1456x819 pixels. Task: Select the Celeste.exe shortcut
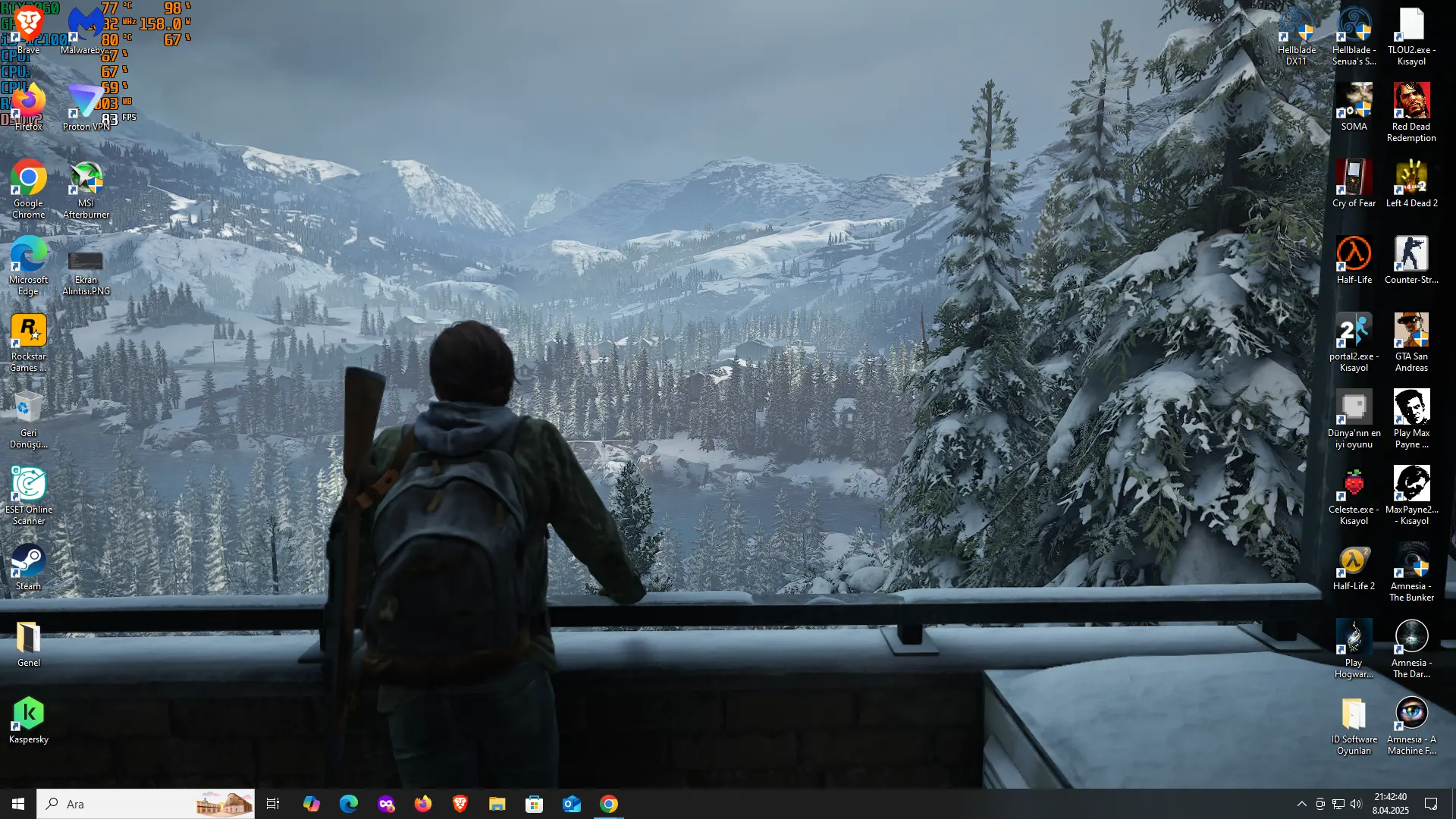coord(1354,495)
